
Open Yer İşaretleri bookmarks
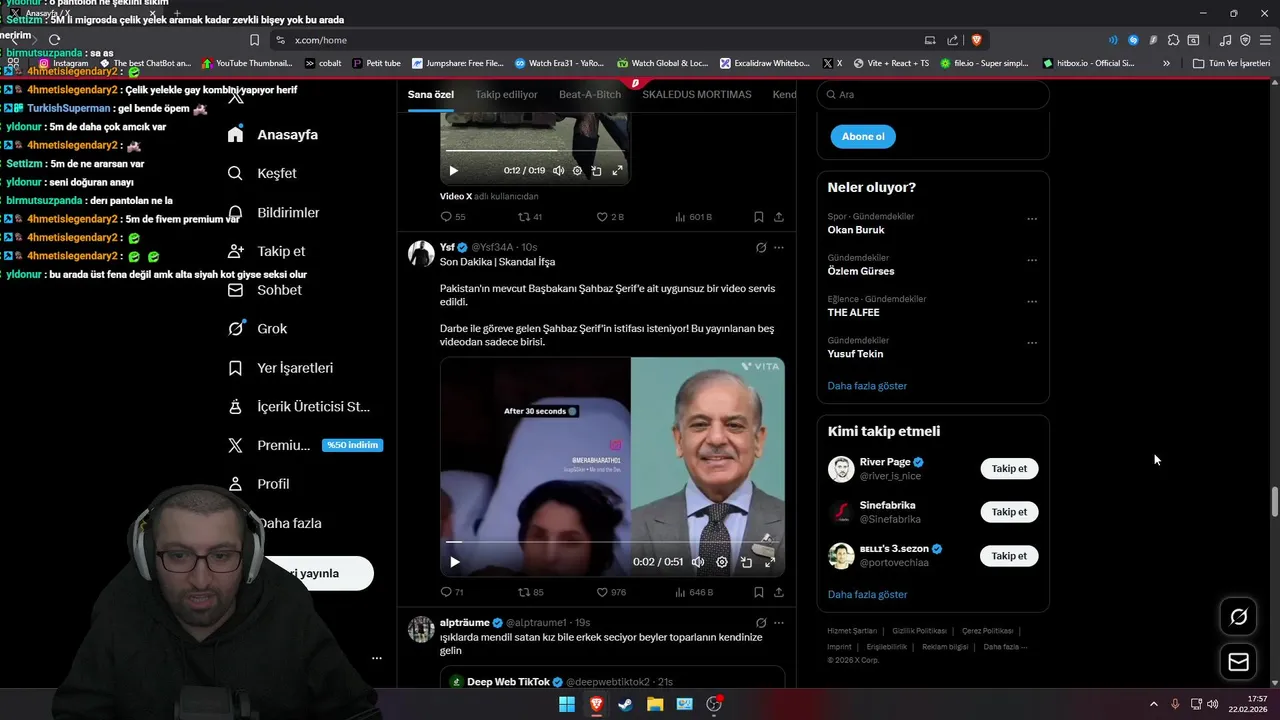tap(280, 368)
